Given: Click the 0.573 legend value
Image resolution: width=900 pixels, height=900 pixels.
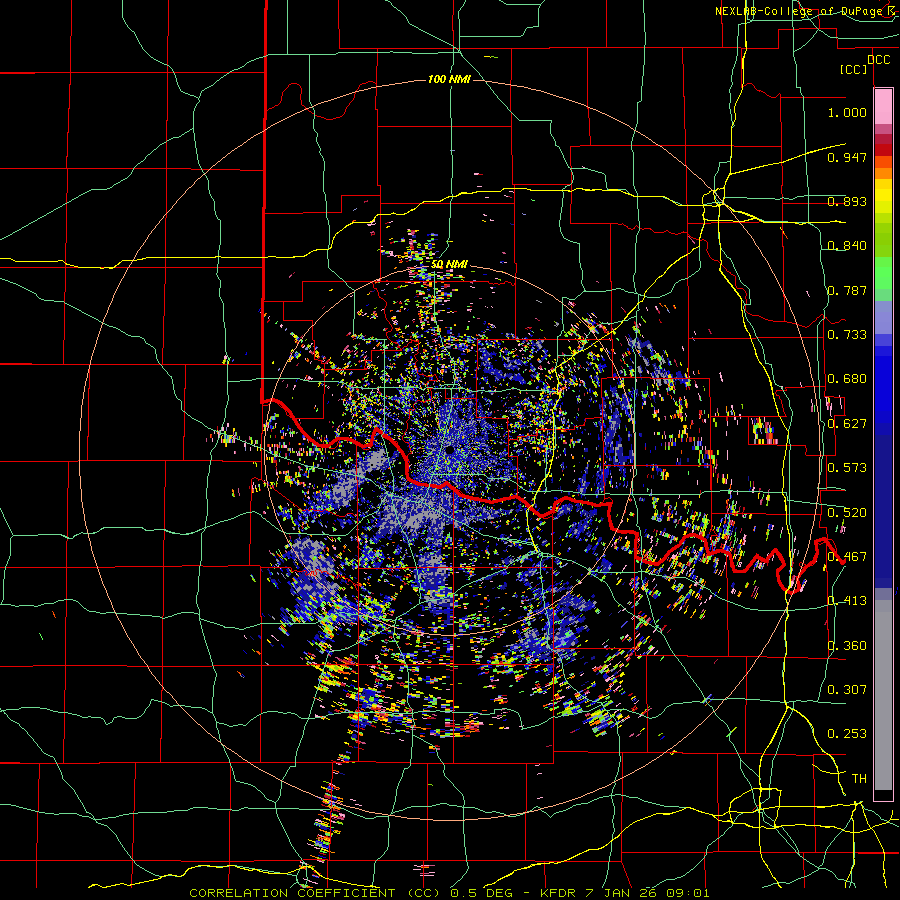Looking at the screenshot, I should 847,468.
